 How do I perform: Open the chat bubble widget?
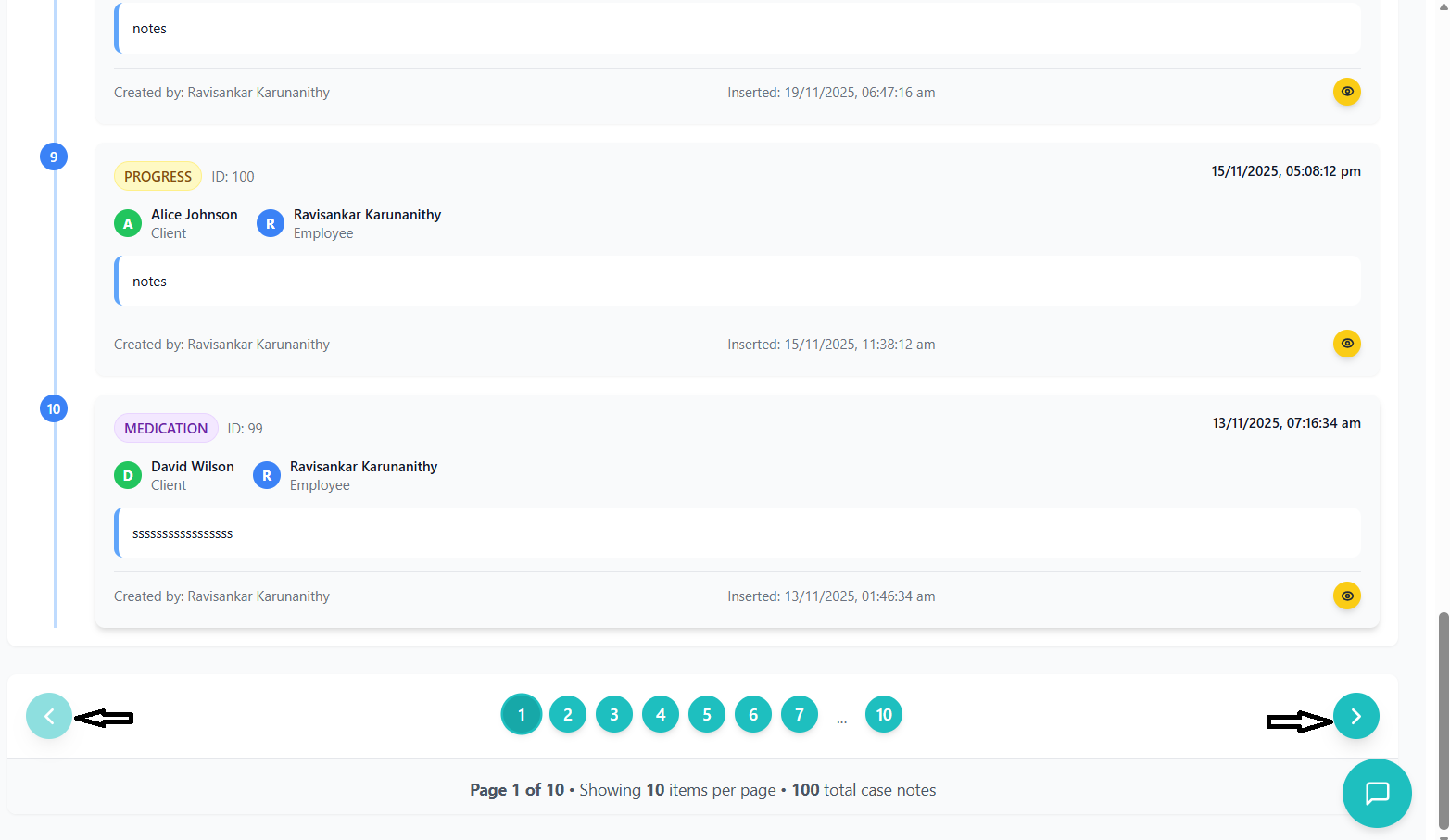point(1376,793)
